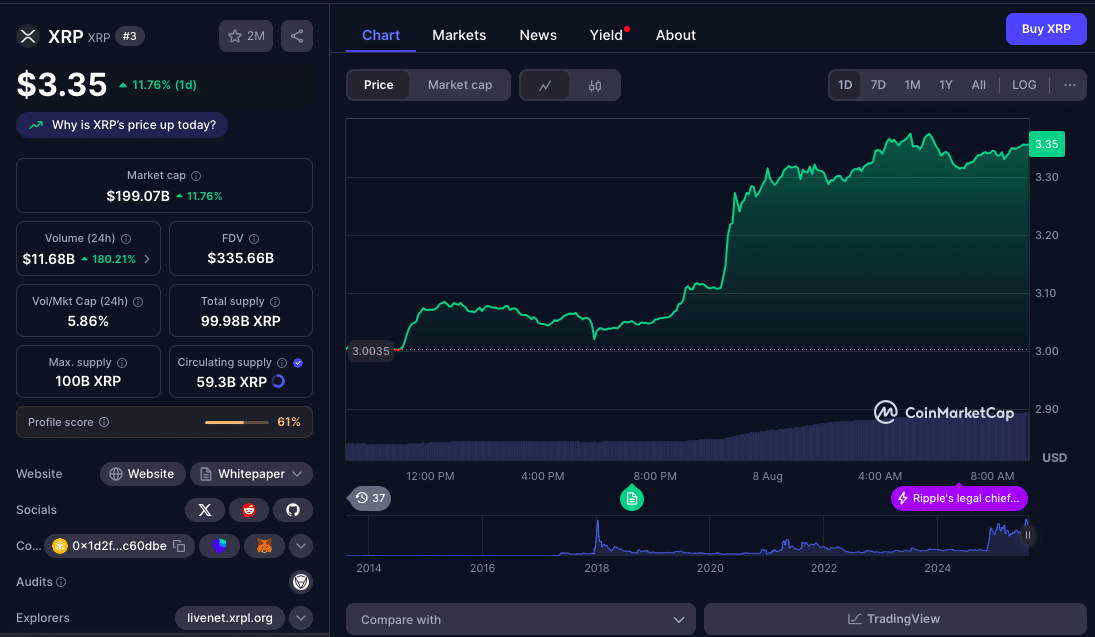Image resolution: width=1095 pixels, height=637 pixels.
Task: Click the 3.0035 opening price label
Action: (371, 351)
